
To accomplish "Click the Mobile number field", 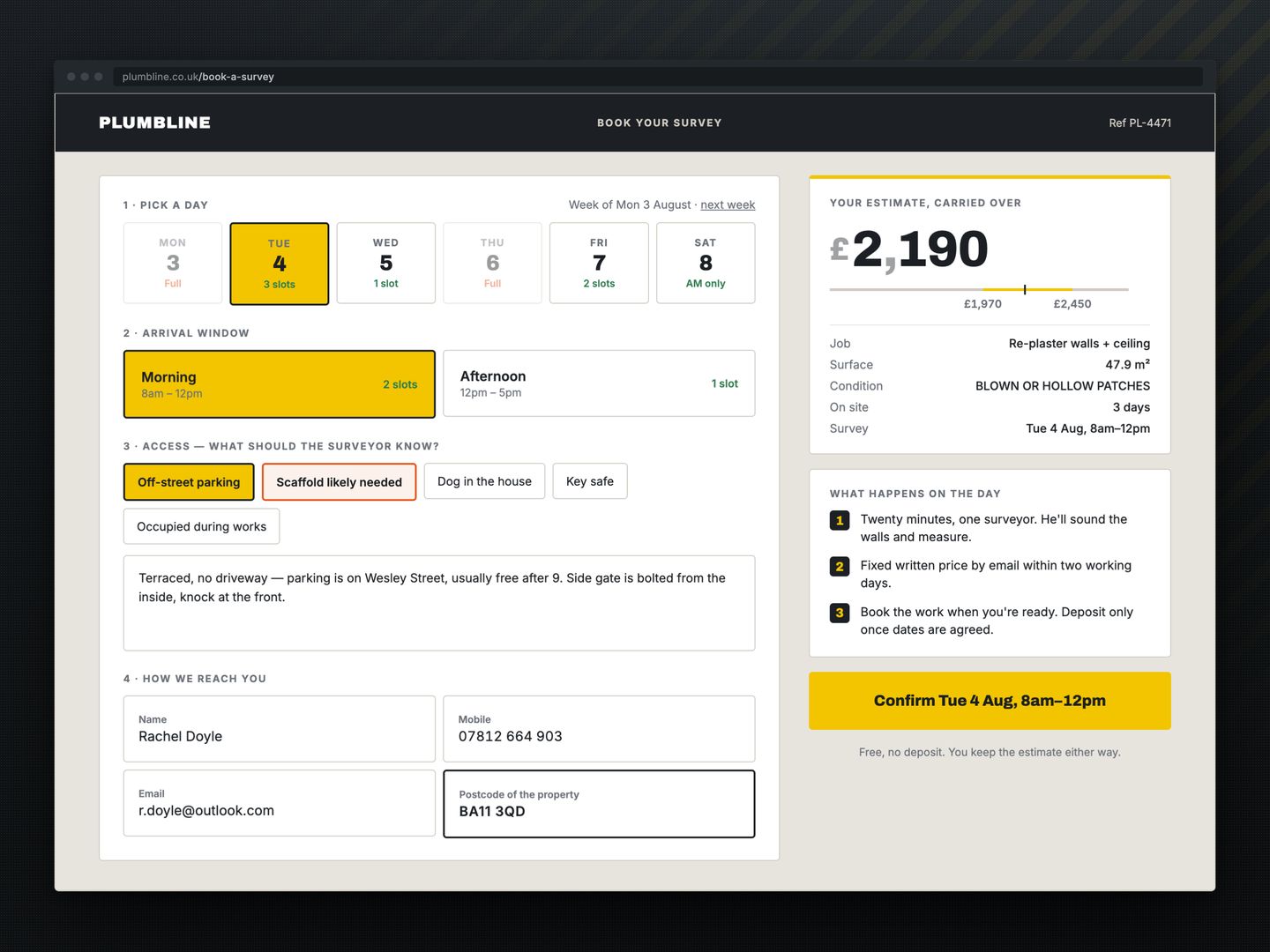I will (599, 729).
